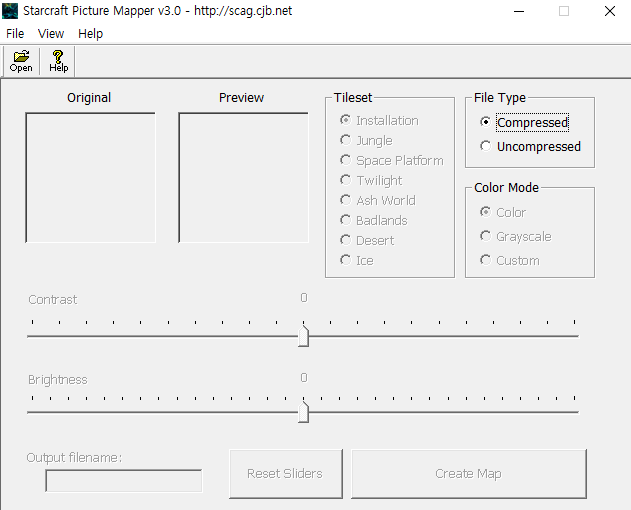Click the Open folder toolbar icon

(x=21, y=61)
